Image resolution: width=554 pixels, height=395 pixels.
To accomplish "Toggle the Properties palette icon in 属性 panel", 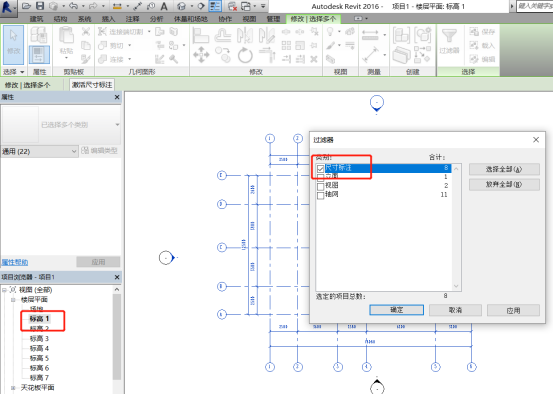I will [39, 55].
